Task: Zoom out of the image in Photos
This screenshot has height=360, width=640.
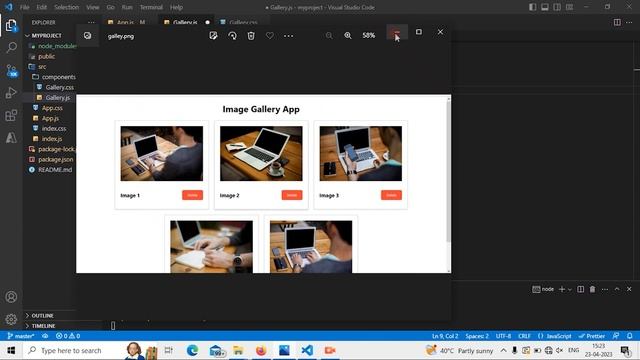Action: click(x=329, y=36)
